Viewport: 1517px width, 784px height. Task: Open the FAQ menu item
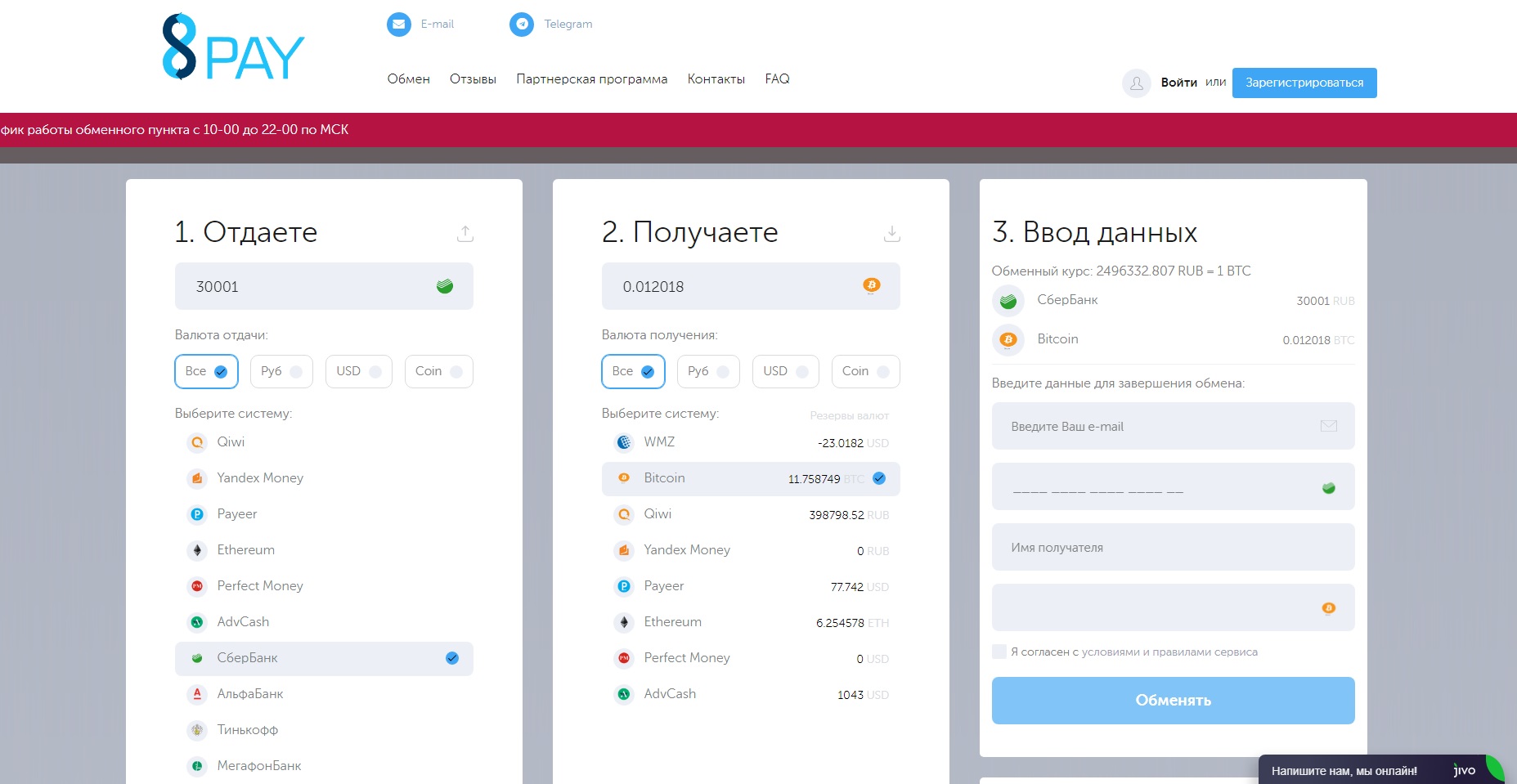click(778, 79)
